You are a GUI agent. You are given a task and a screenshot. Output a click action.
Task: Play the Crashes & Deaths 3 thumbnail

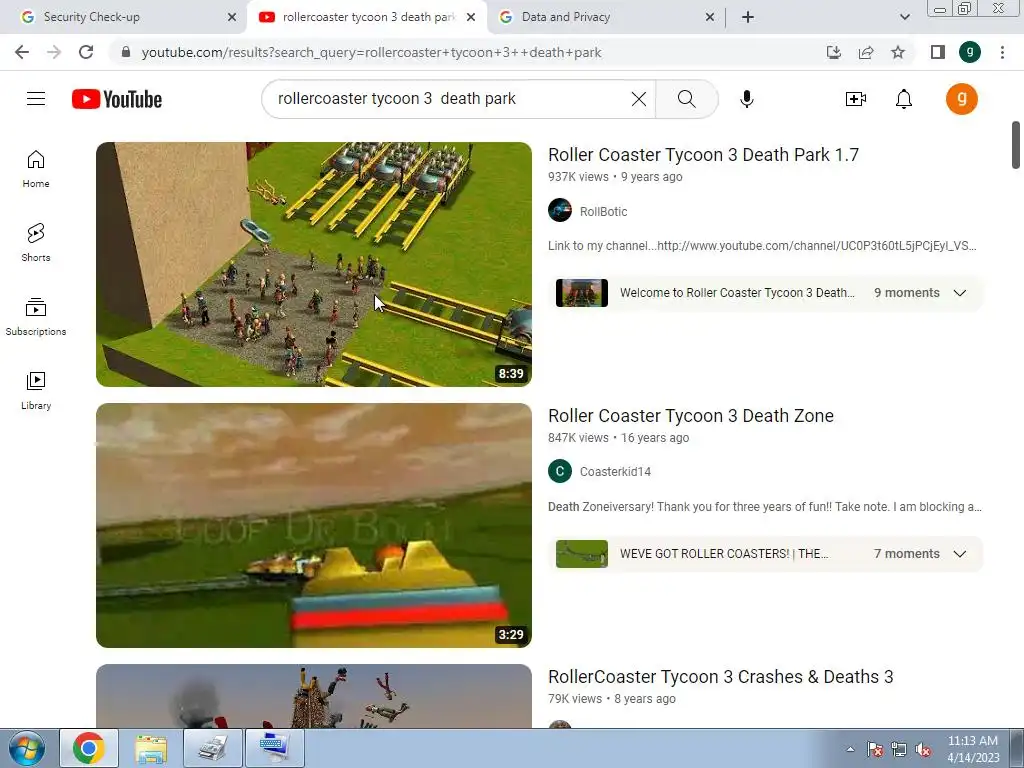(x=314, y=696)
